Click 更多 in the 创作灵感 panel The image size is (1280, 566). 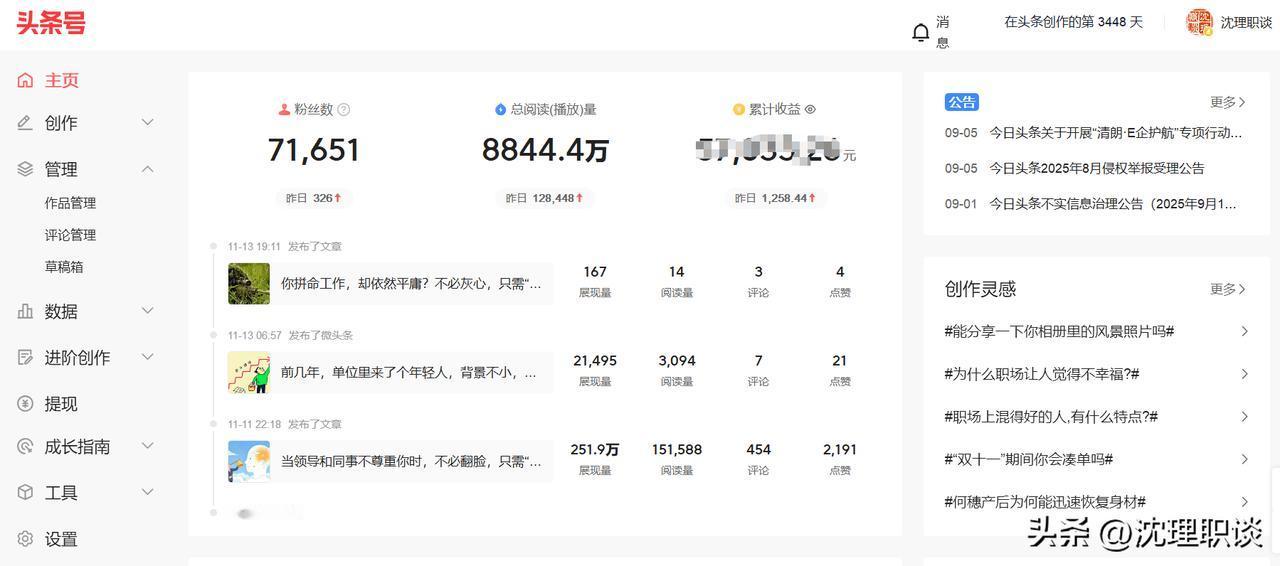1228,289
